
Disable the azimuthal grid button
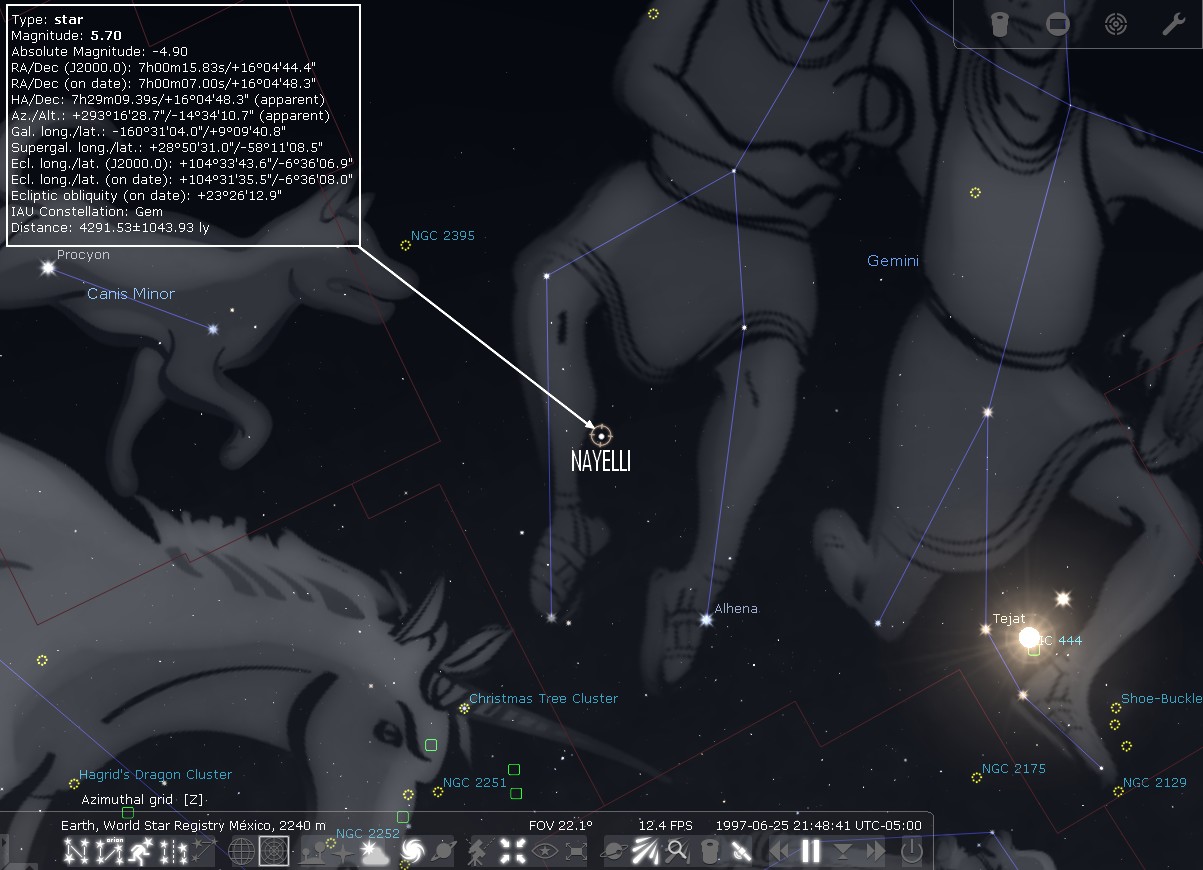[x=273, y=851]
